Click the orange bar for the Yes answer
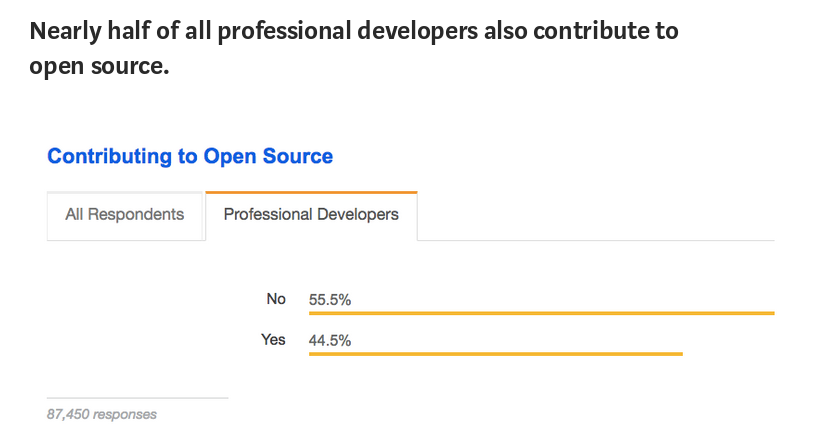Screen dimensions: 839x447 click(495, 354)
